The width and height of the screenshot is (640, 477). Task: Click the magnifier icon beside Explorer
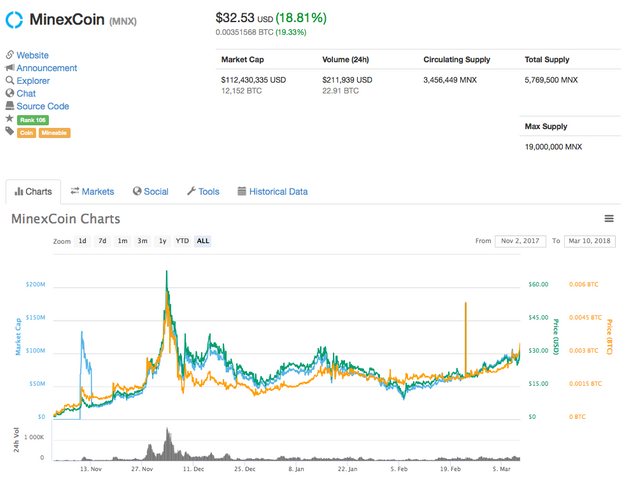click(10, 80)
